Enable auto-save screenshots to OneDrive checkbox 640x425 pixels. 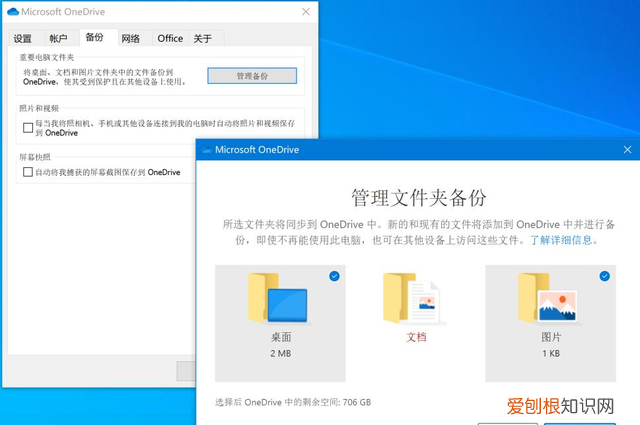pyautogui.click(x=28, y=172)
